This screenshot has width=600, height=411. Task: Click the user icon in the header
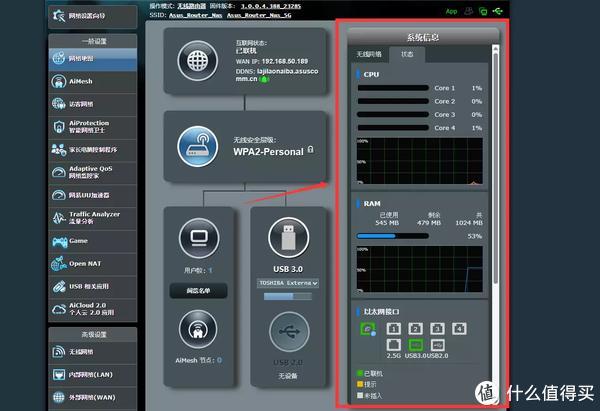(x=468, y=11)
